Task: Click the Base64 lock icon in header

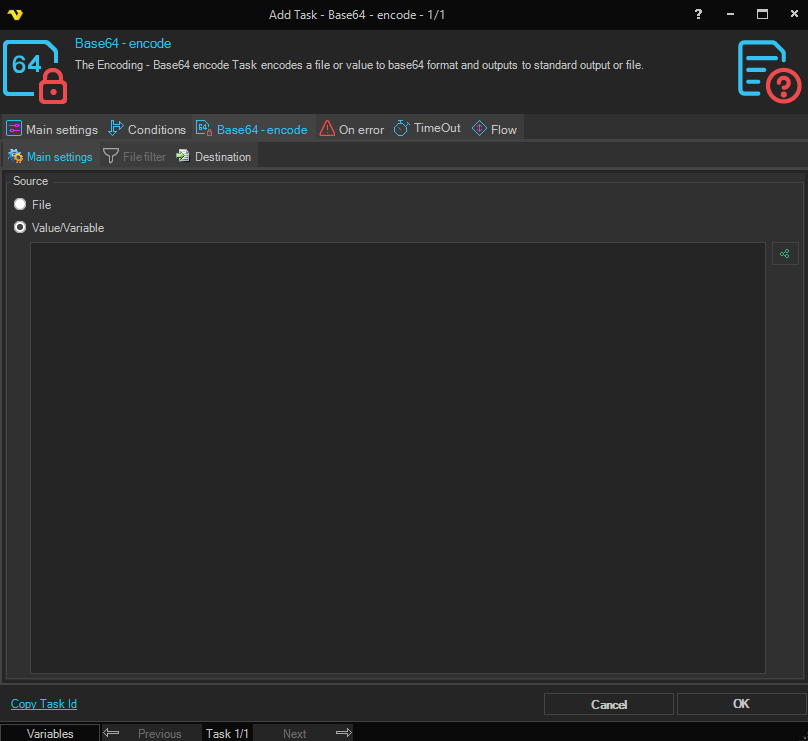Action: (36, 69)
